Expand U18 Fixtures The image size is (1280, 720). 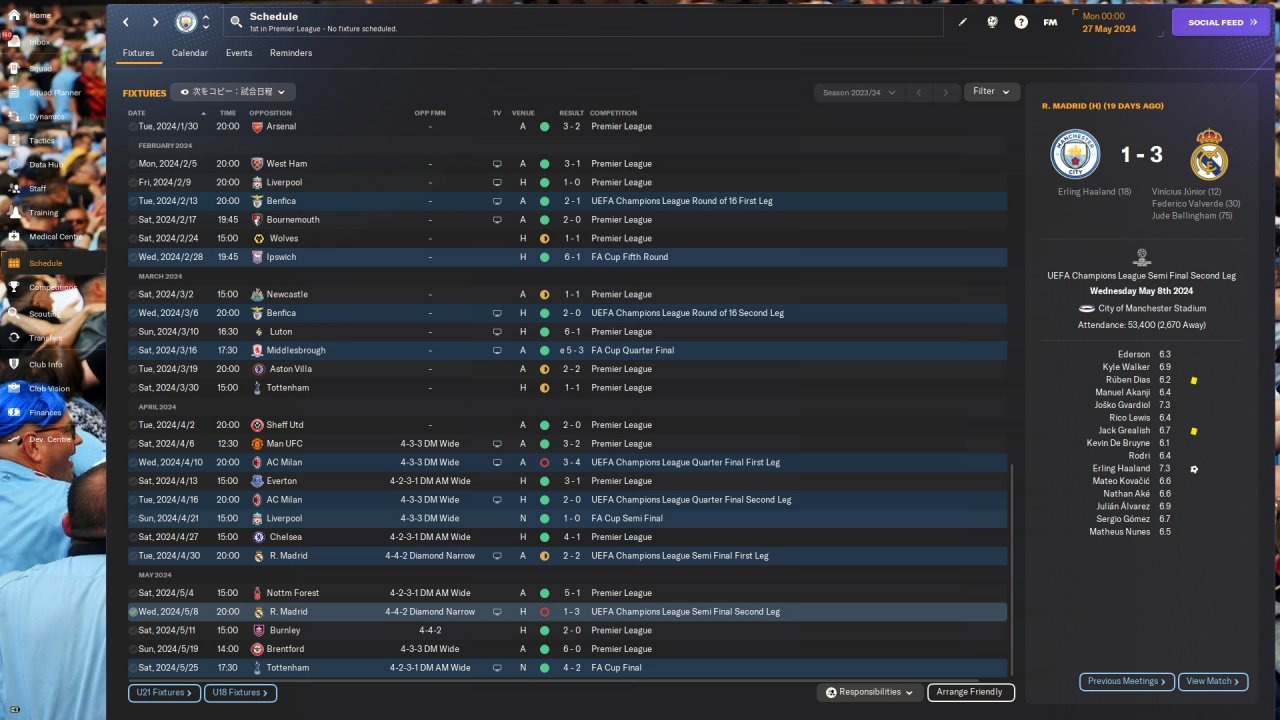pos(240,692)
